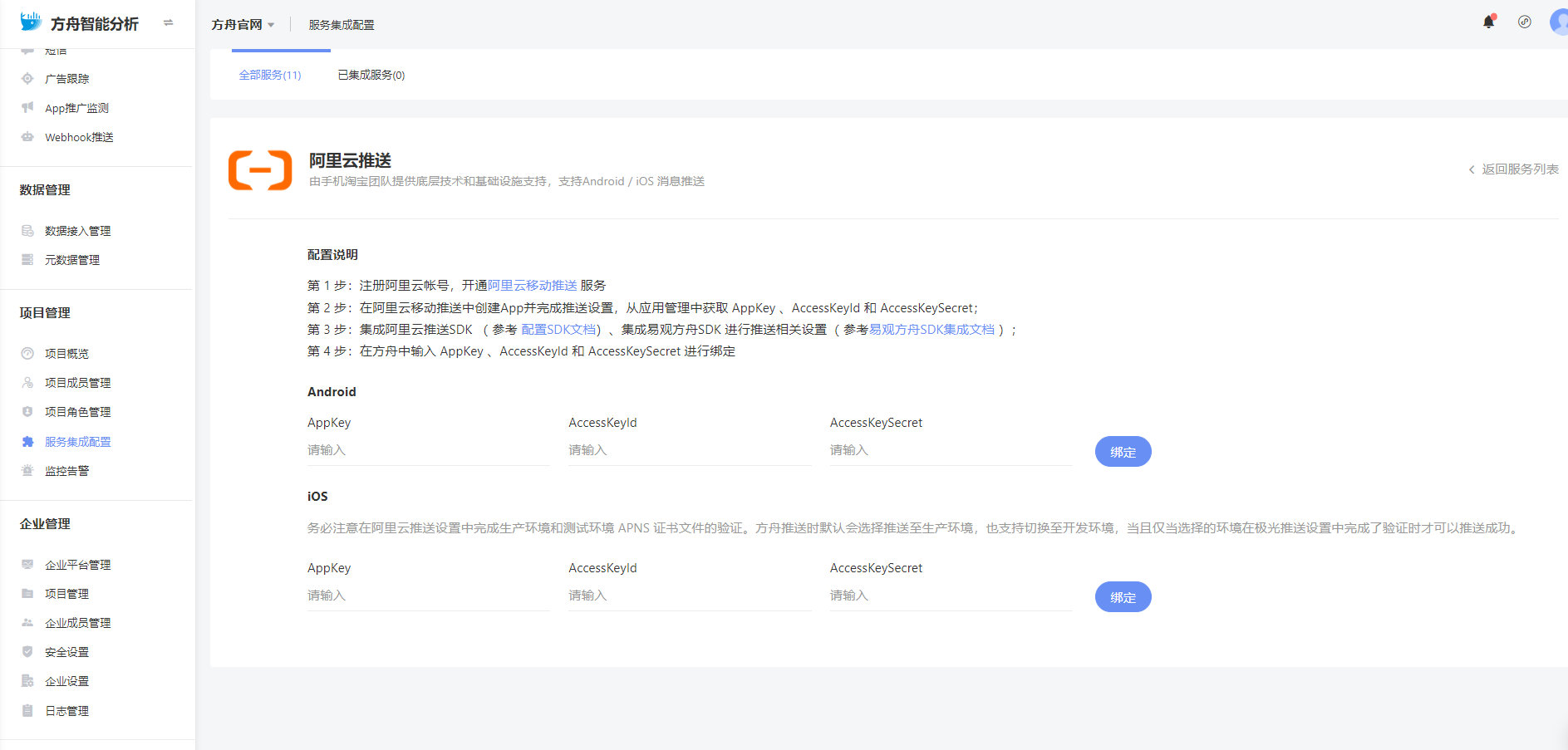
Task: Open Webhook推送 in sidebar
Action: click(x=79, y=137)
